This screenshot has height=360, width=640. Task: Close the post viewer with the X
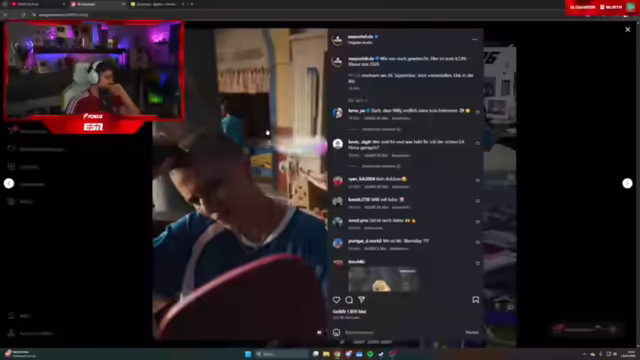[628, 29]
